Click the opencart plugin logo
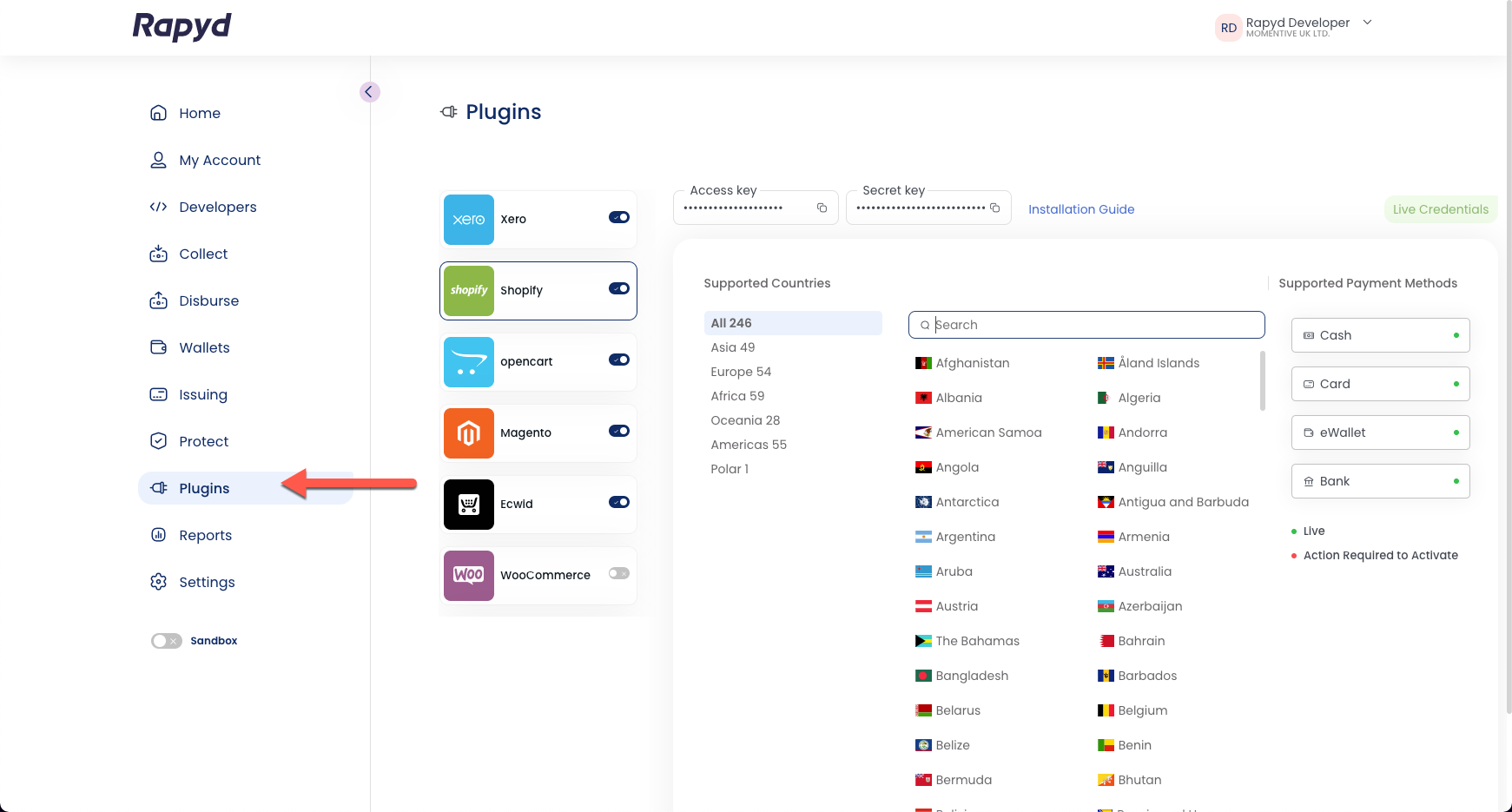This screenshot has height=812, width=1512. 469,362
